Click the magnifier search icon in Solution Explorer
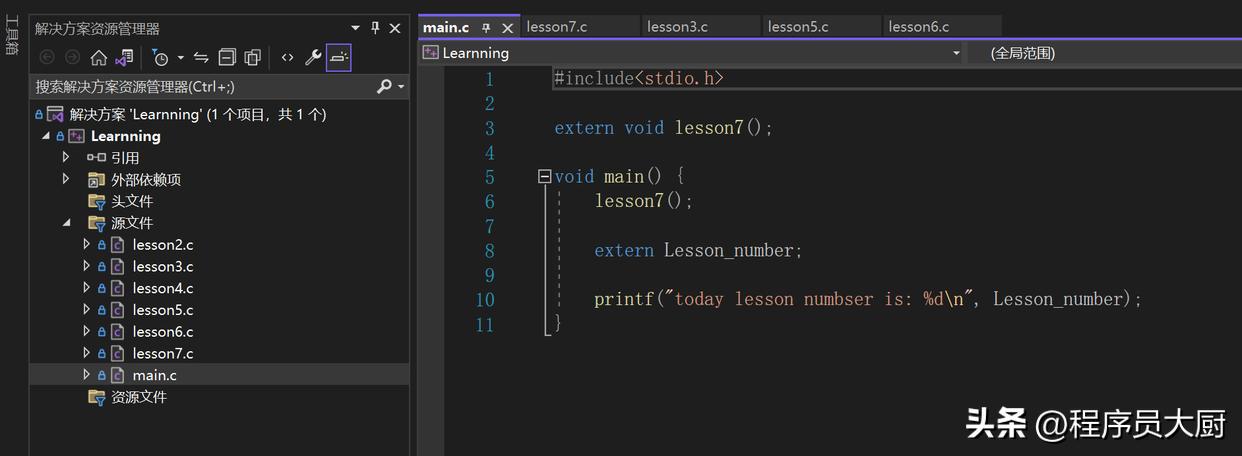 tap(384, 87)
